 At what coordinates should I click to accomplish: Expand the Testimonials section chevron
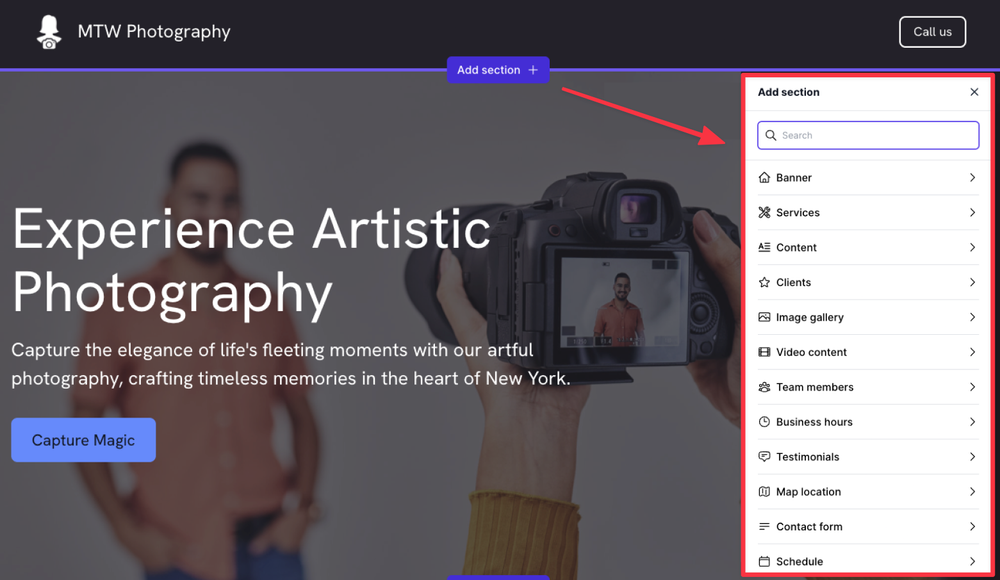(x=973, y=456)
